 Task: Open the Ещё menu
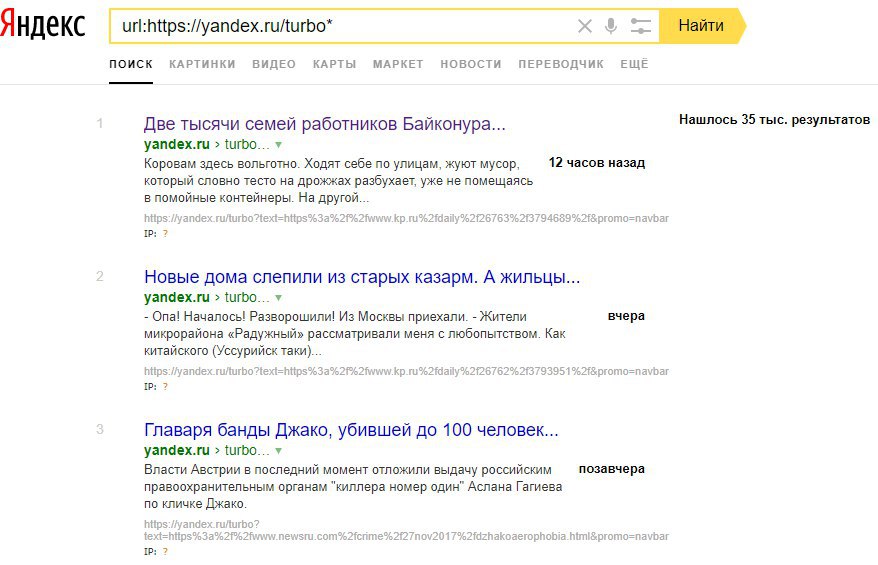coord(634,64)
